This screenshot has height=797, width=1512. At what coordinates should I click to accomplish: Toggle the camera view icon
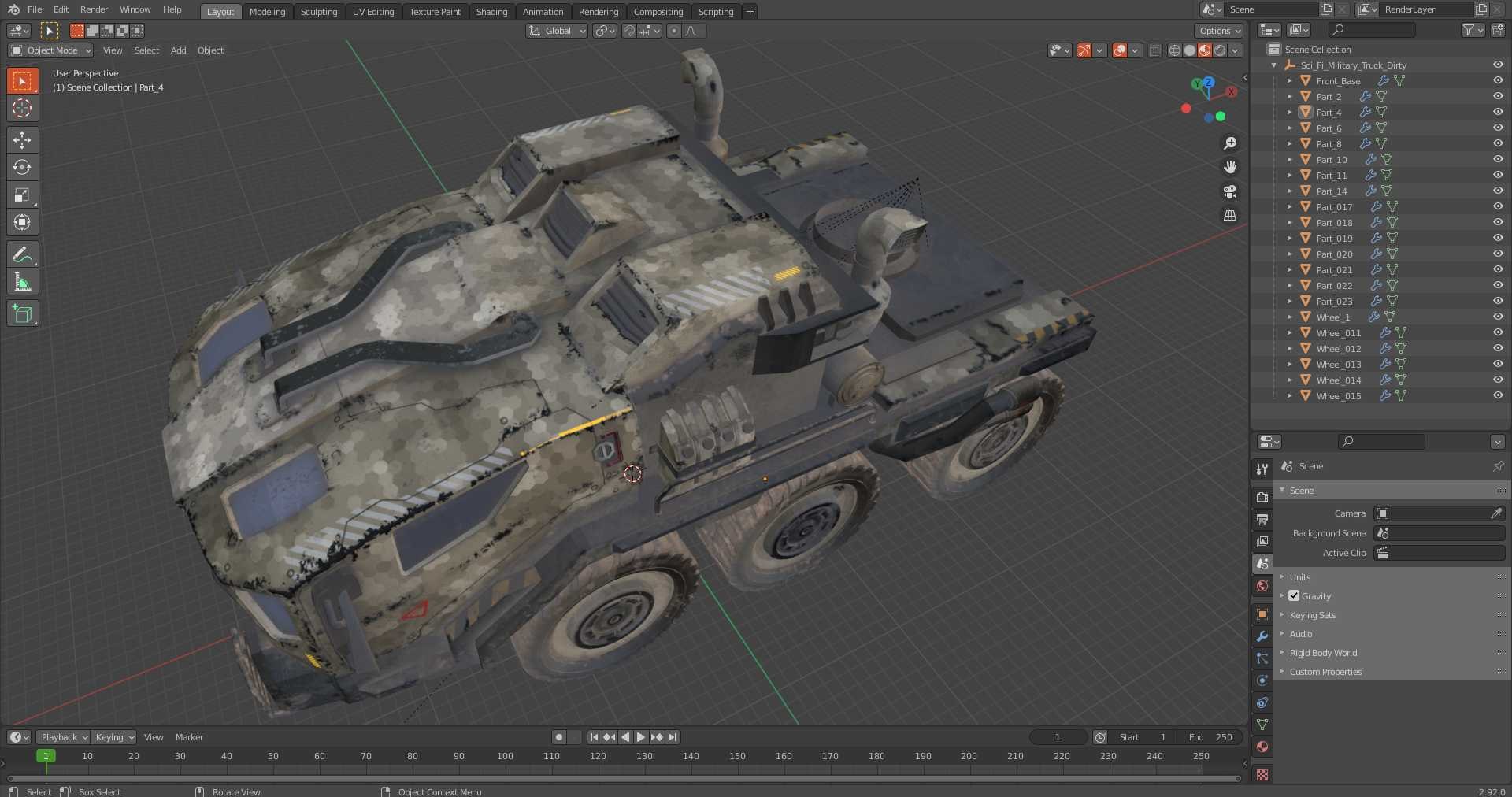click(x=1230, y=191)
